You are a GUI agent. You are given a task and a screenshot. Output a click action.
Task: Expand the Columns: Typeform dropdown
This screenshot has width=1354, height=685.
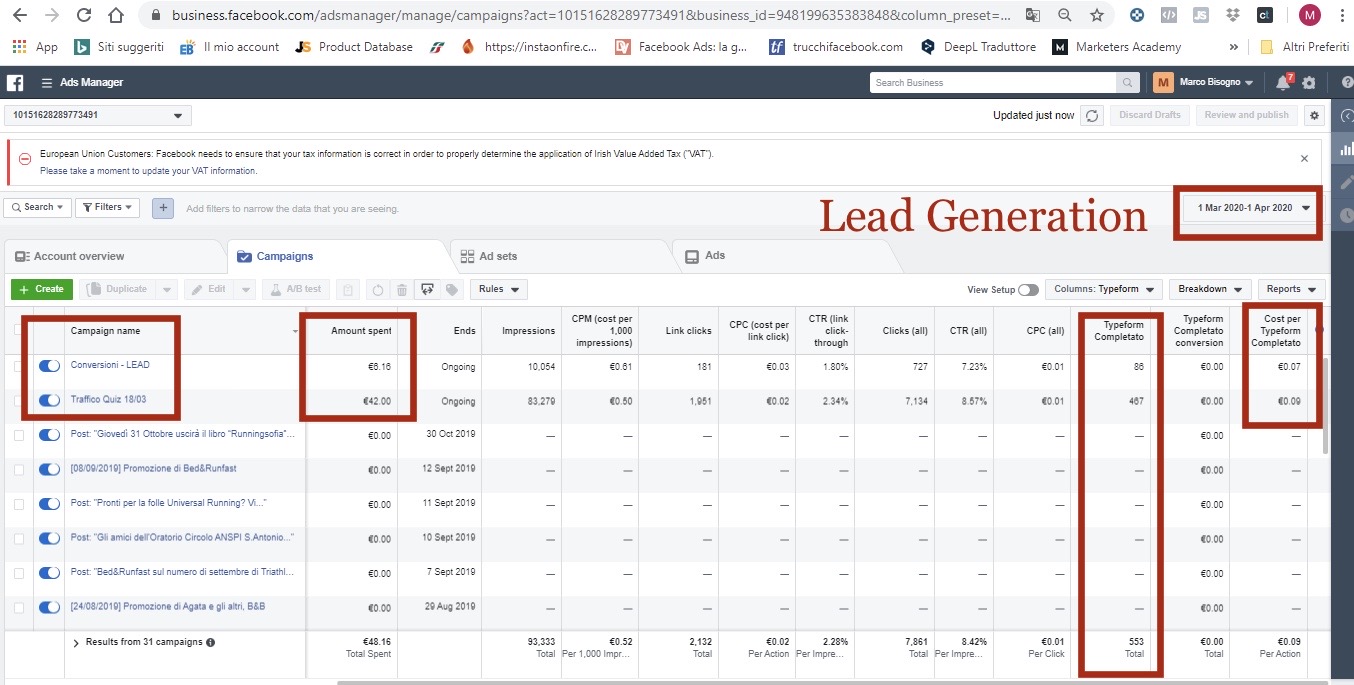click(1103, 289)
